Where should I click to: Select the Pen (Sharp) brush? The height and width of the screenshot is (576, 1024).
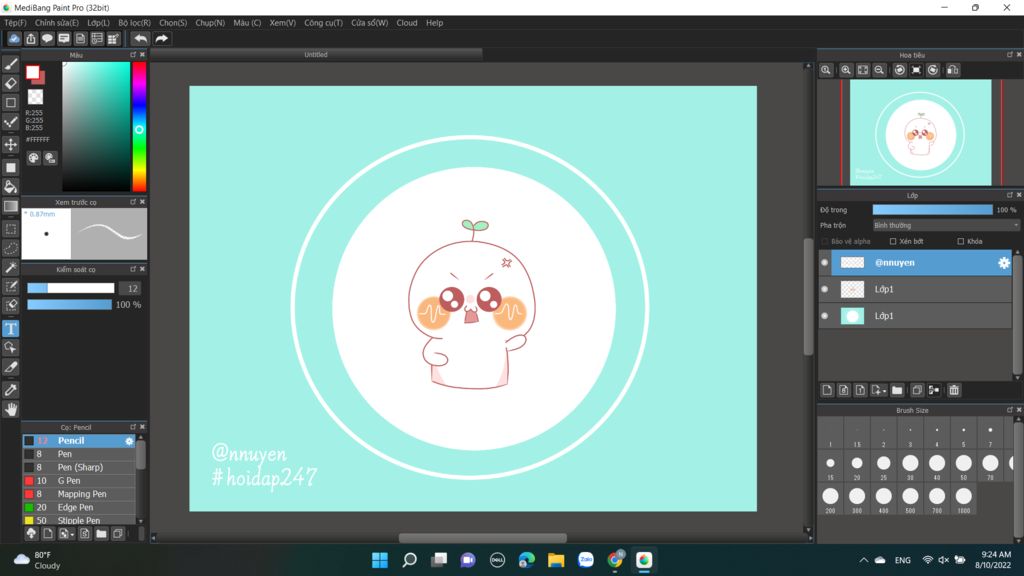(79, 467)
